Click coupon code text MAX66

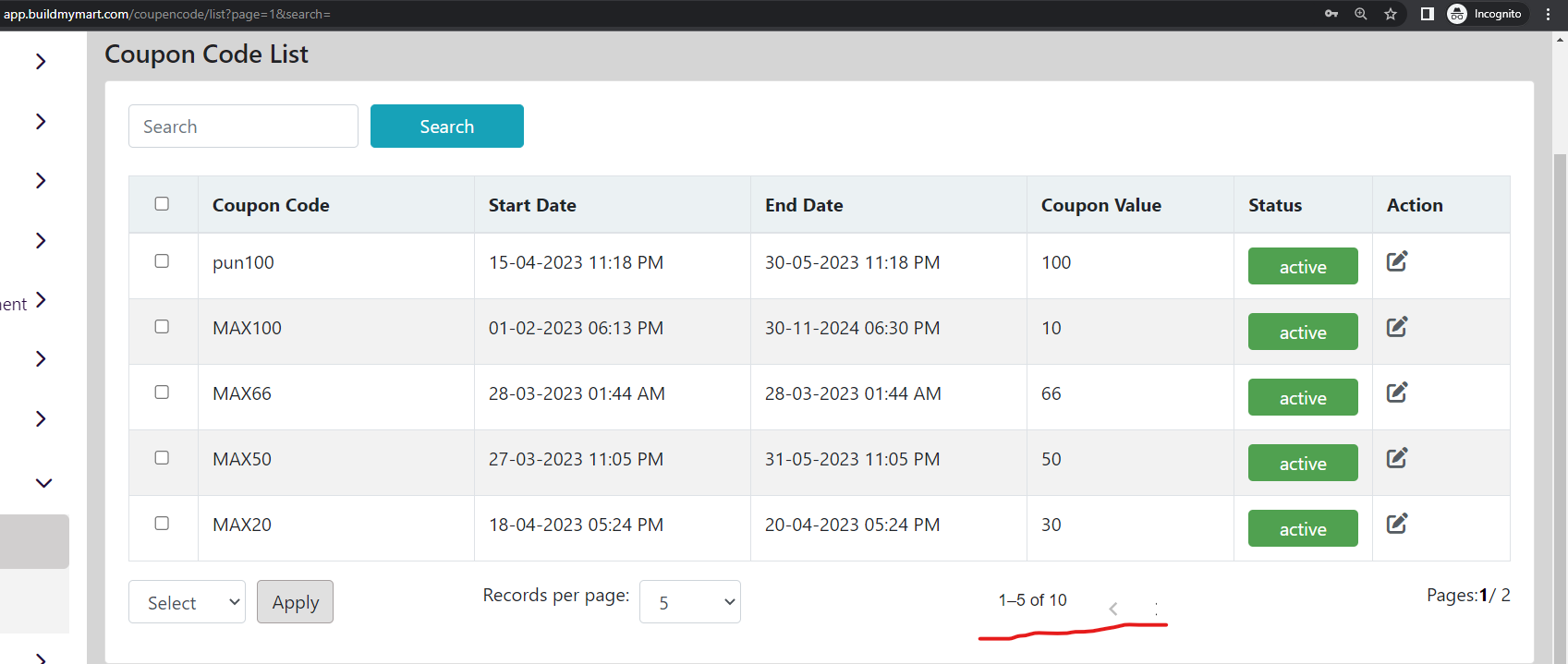(x=242, y=393)
